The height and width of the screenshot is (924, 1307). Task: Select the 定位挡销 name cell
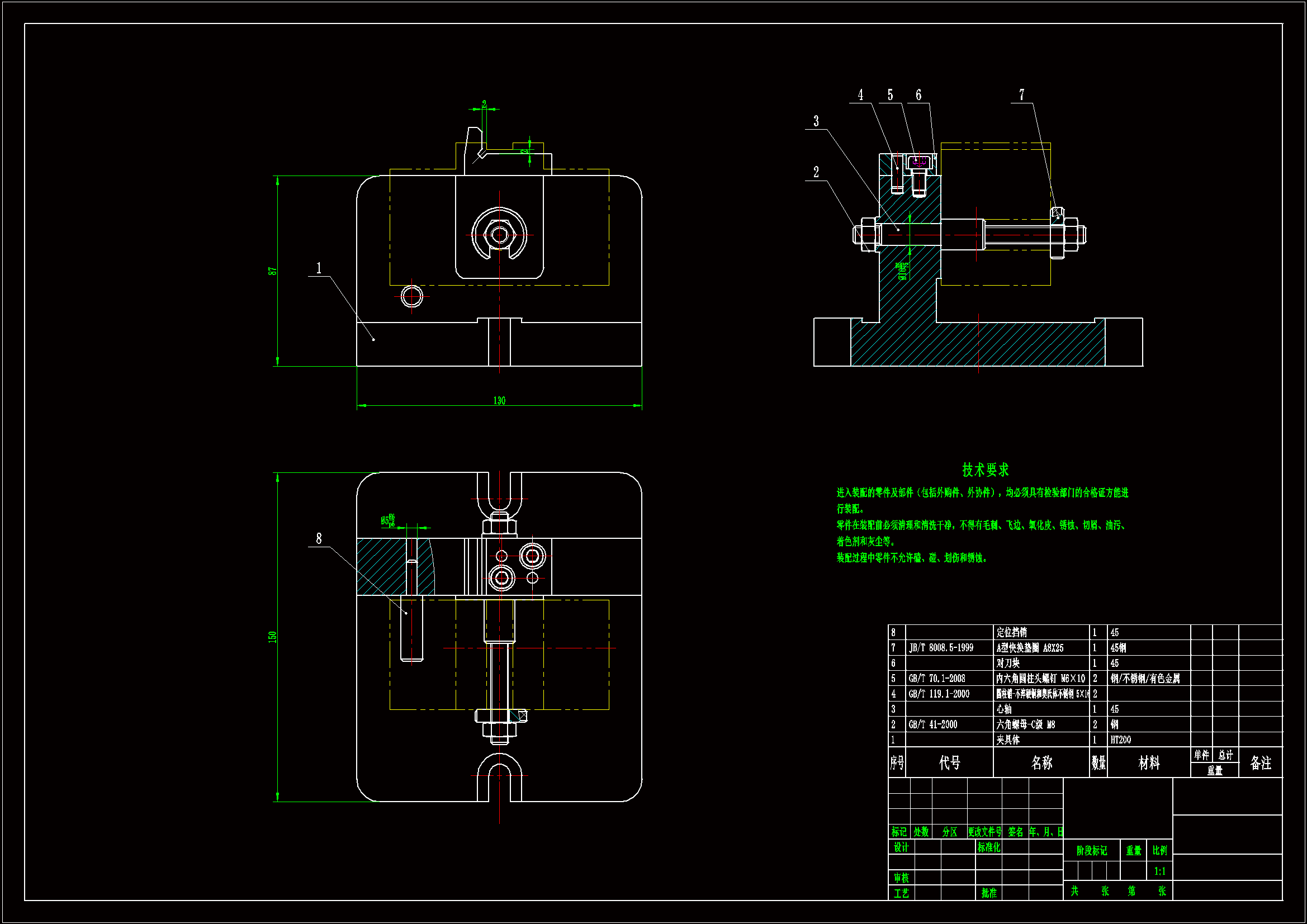(x=1012, y=632)
